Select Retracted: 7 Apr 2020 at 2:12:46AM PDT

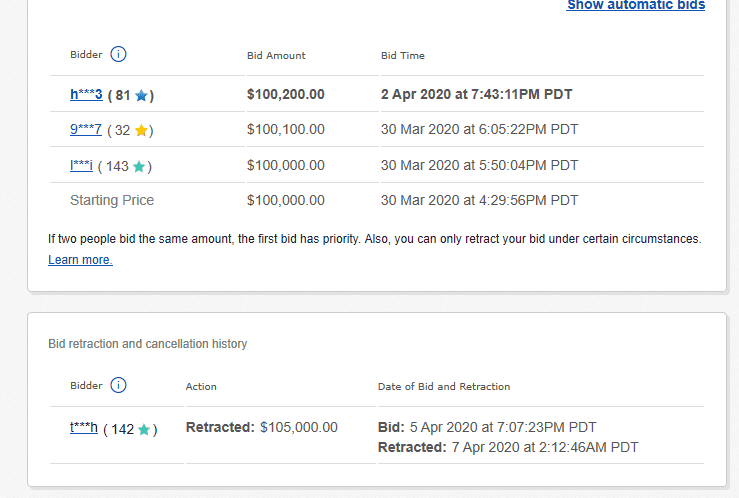point(508,447)
